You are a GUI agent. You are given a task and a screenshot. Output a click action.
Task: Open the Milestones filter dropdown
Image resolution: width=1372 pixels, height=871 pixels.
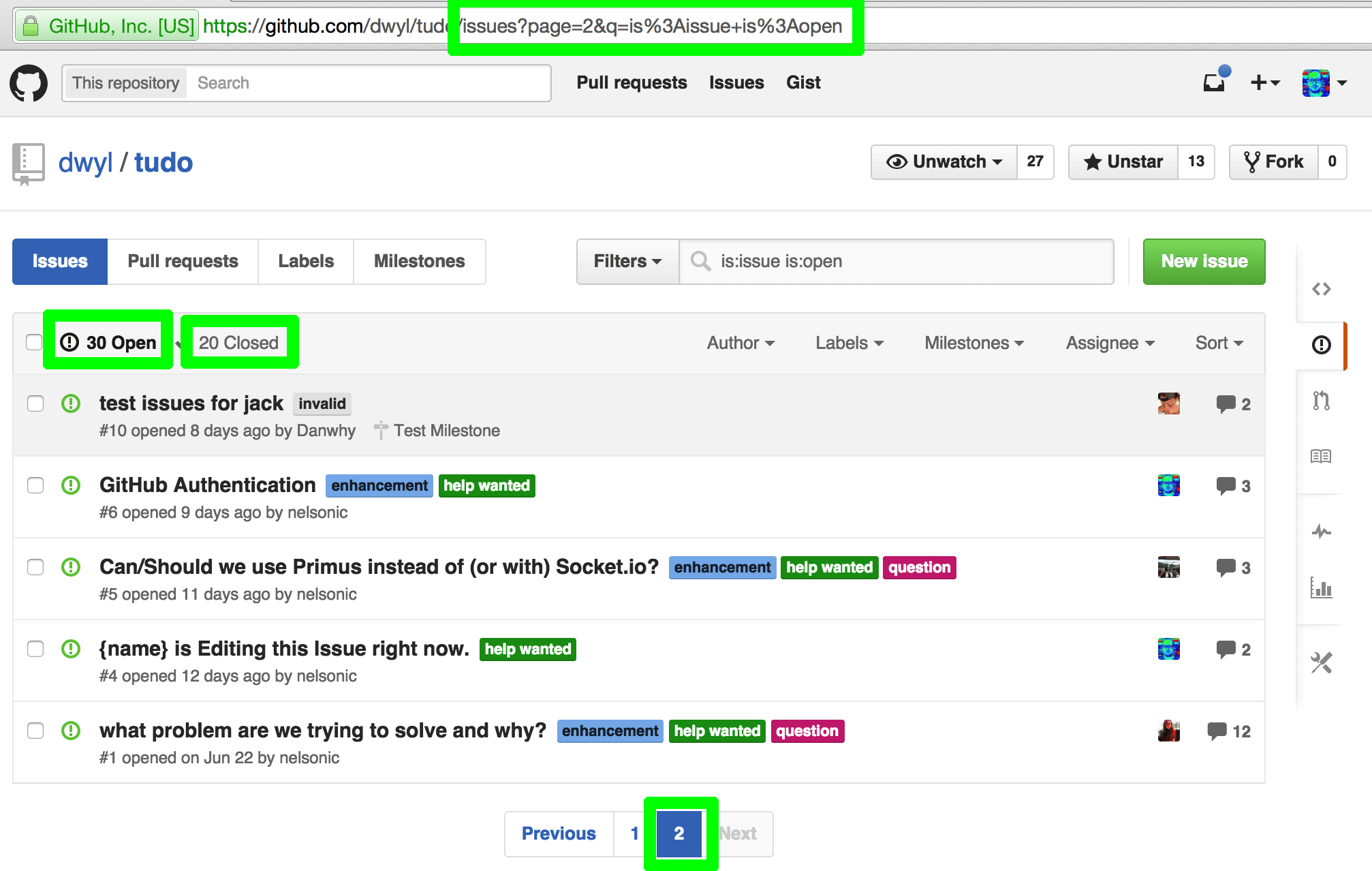[x=974, y=343]
